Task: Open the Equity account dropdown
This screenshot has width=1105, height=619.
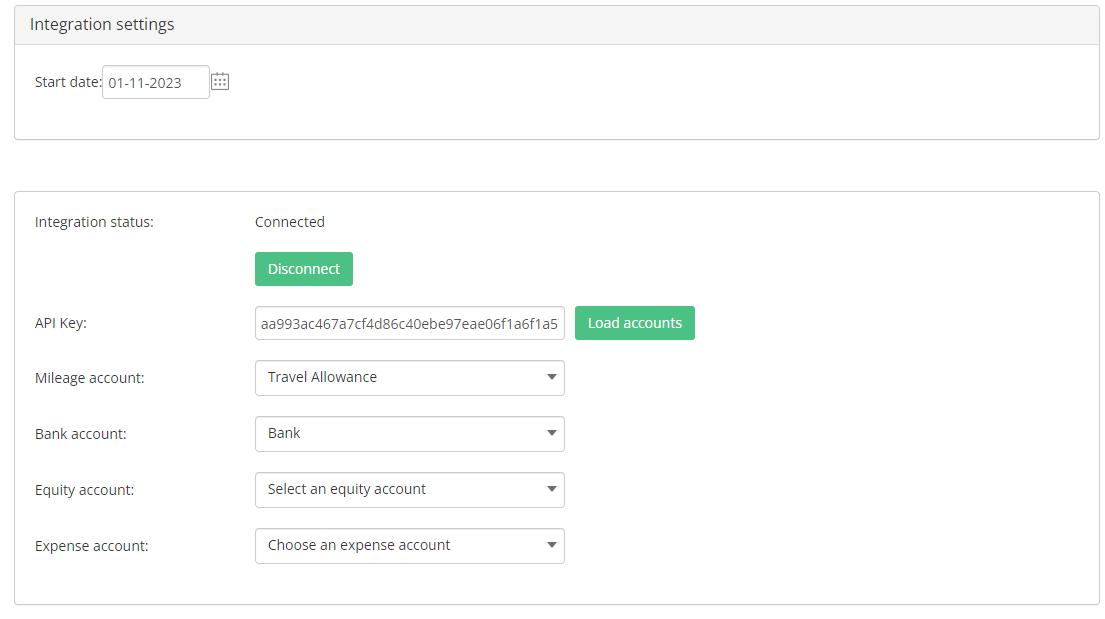Action: 409,490
